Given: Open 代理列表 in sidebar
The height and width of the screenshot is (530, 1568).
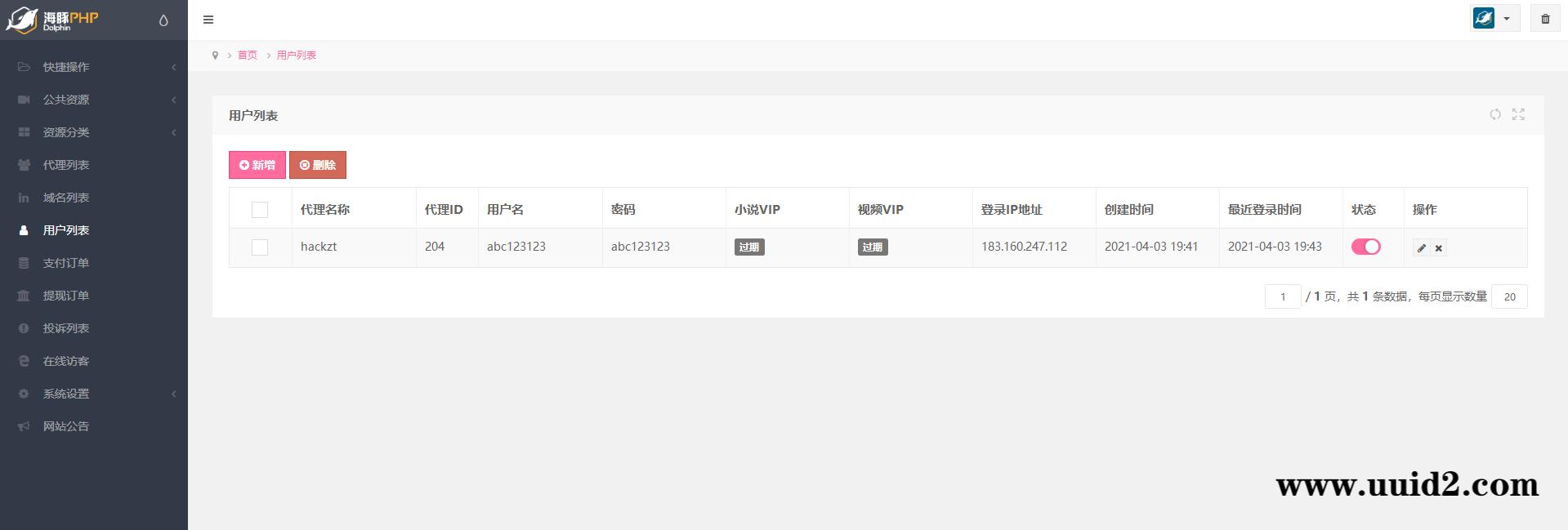Looking at the screenshot, I should click(94, 165).
